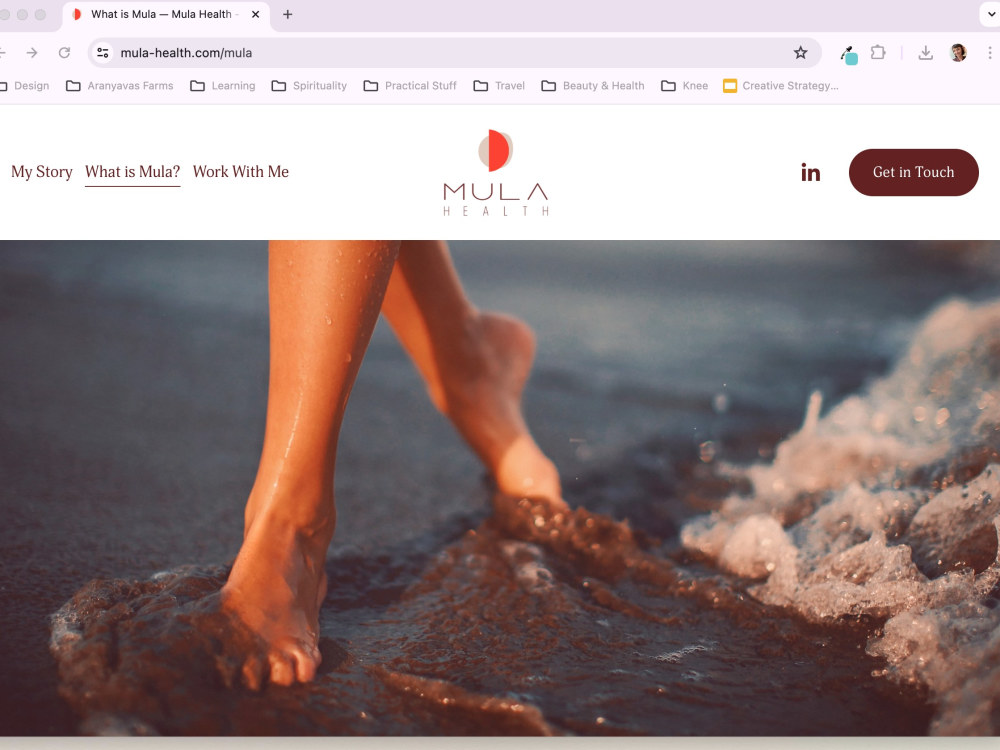The width and height of the screenshot is (1000, 750).
Task: Go forward in browser history
Action: tap(32, 53)
